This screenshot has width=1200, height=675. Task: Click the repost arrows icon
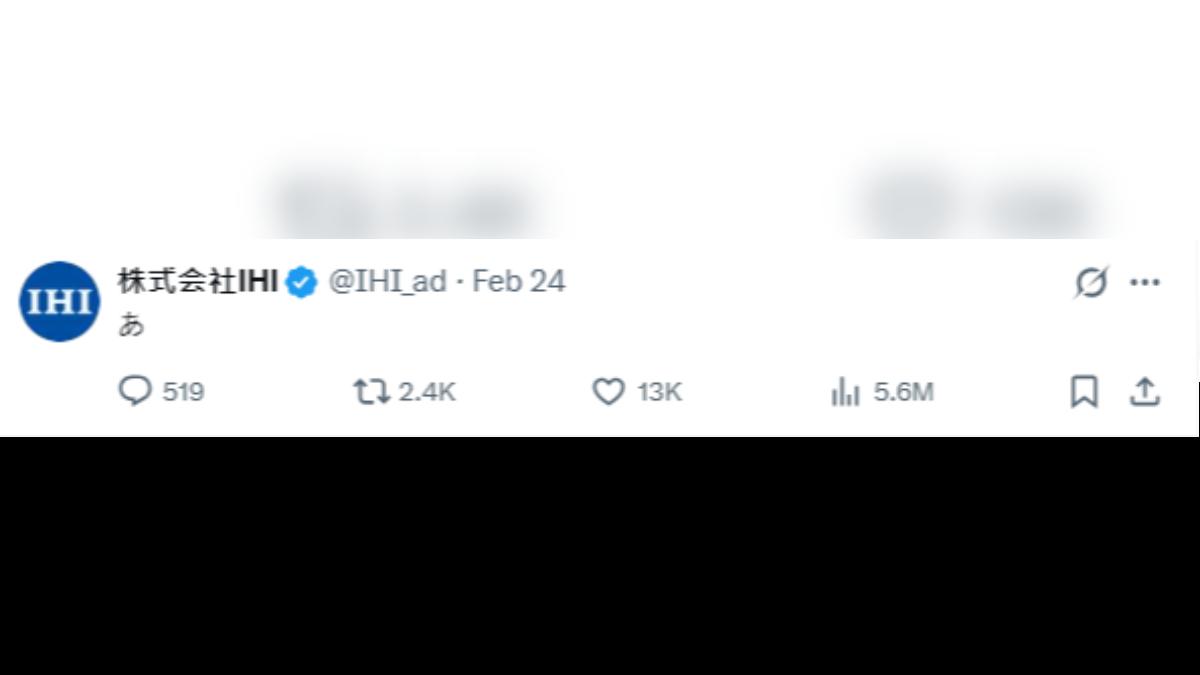click(x=371, y=391)
